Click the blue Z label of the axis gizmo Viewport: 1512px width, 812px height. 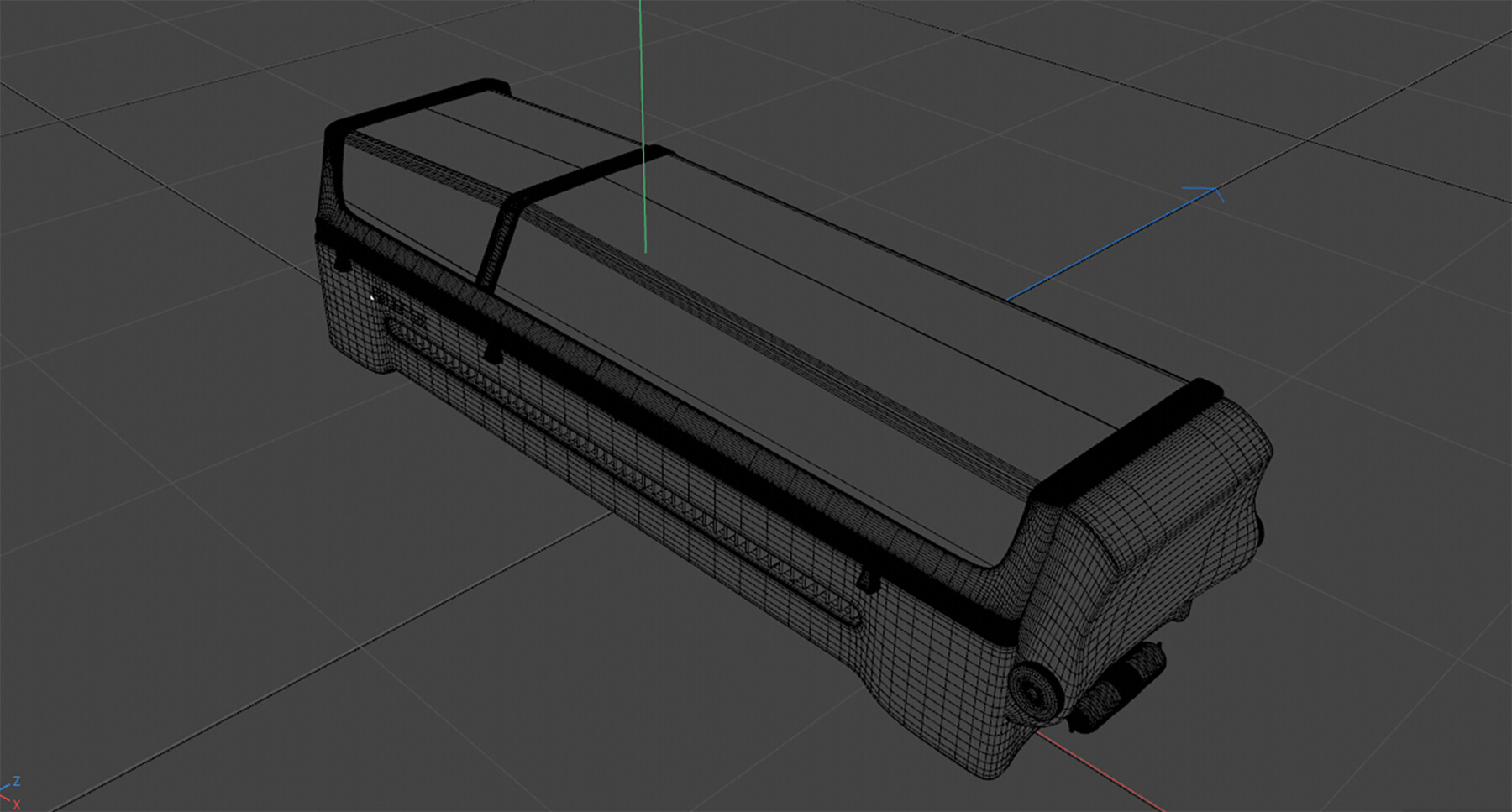[16, 782]
